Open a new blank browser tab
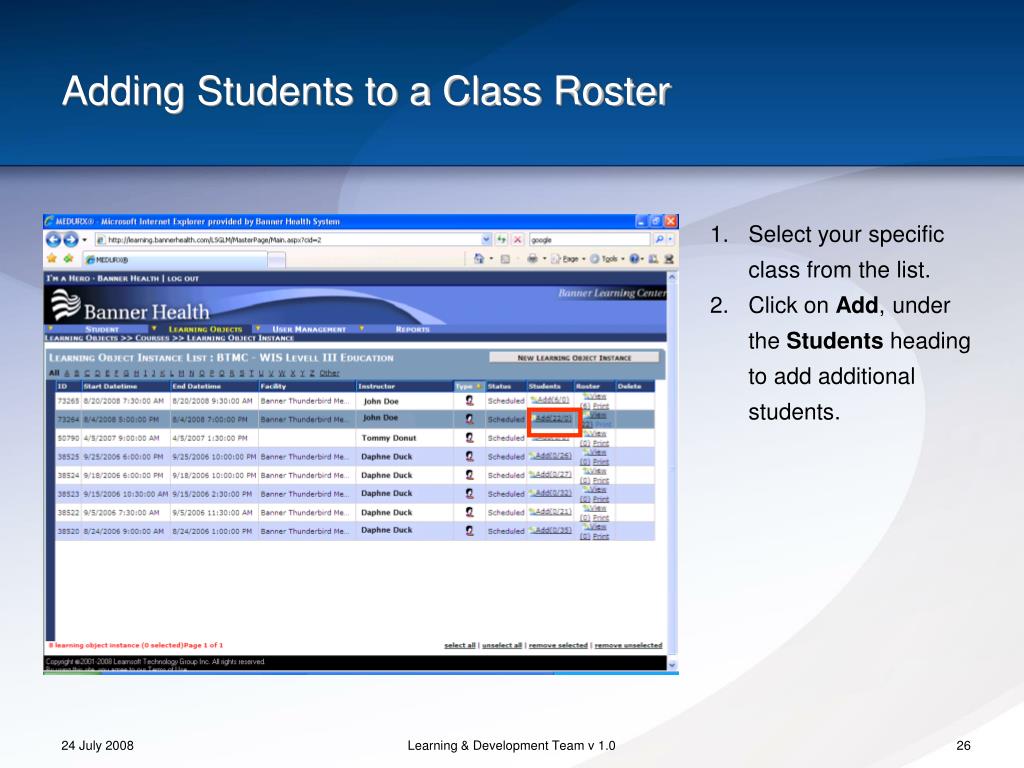Viewport: 1024px width, 768px height. (x=276, y=259)
